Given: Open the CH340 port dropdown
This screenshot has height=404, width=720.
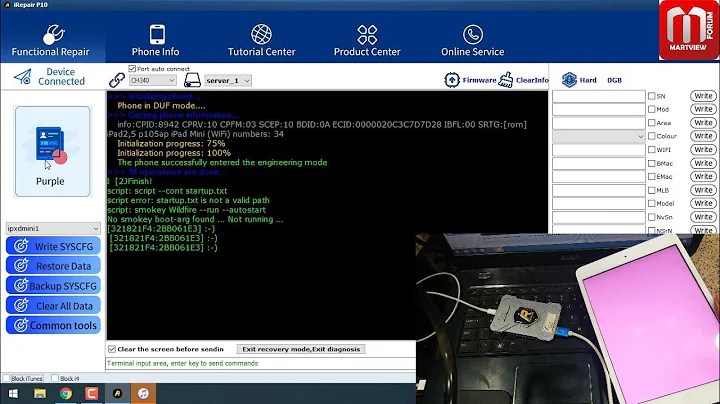Looking at the screenshot, I should [152, 80].
